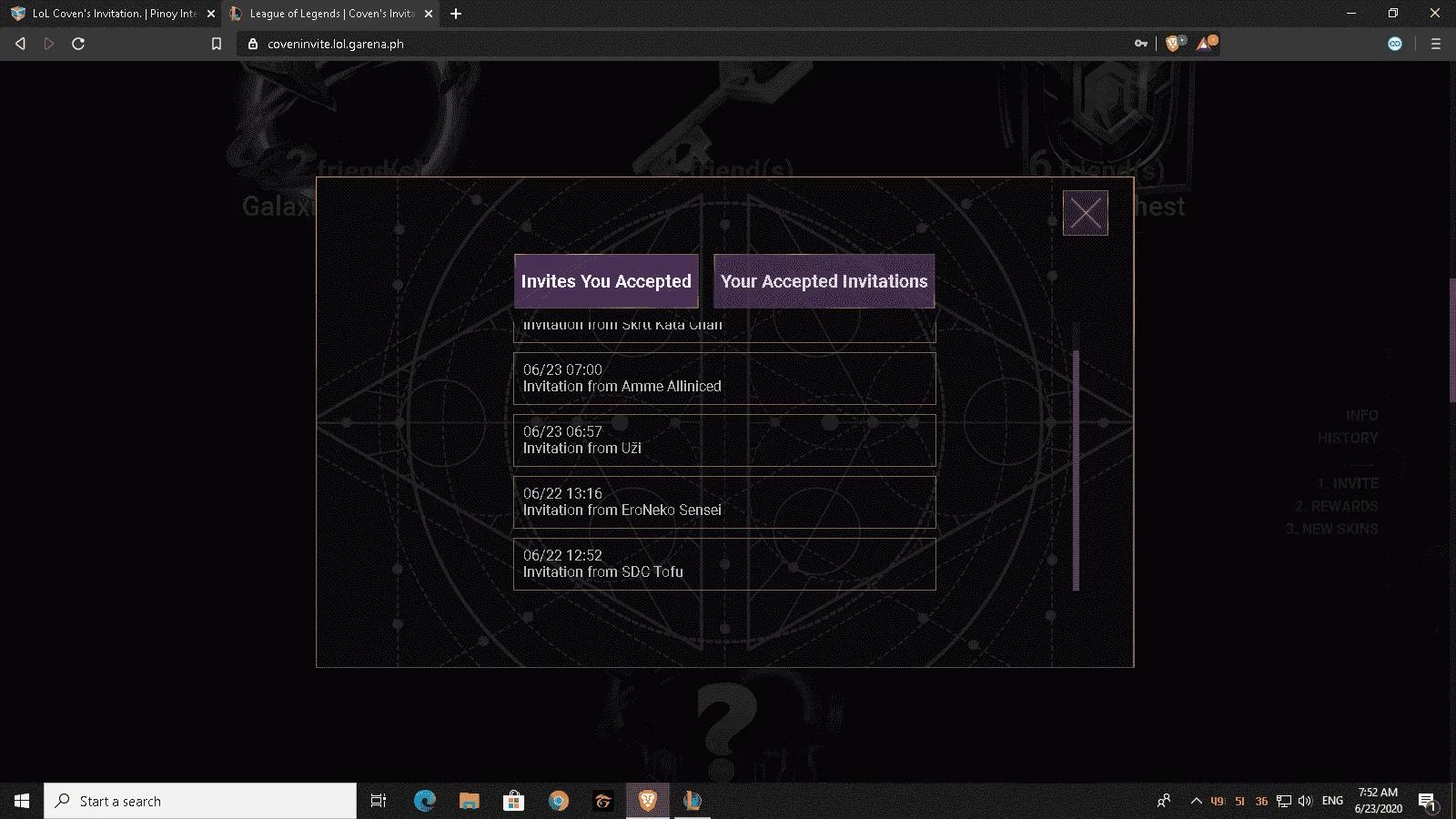1456x819 pixels.
Task: Go to 2. REWARDS section link
Action: click(1337, 506)
